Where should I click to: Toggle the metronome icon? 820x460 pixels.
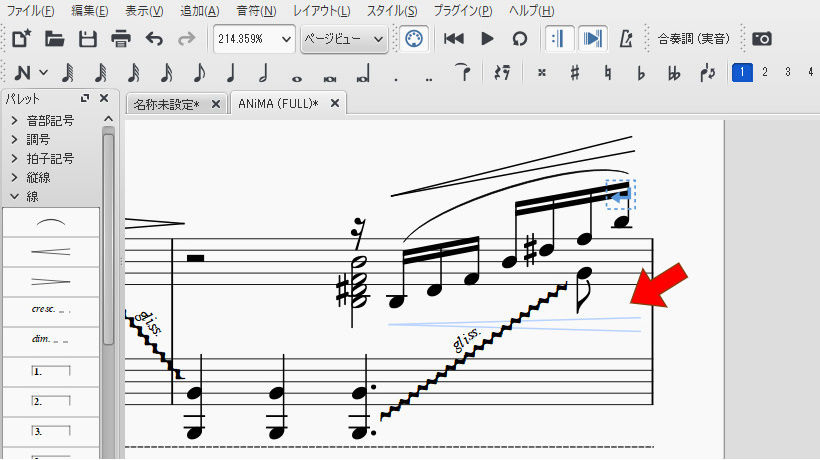[625, 39]
